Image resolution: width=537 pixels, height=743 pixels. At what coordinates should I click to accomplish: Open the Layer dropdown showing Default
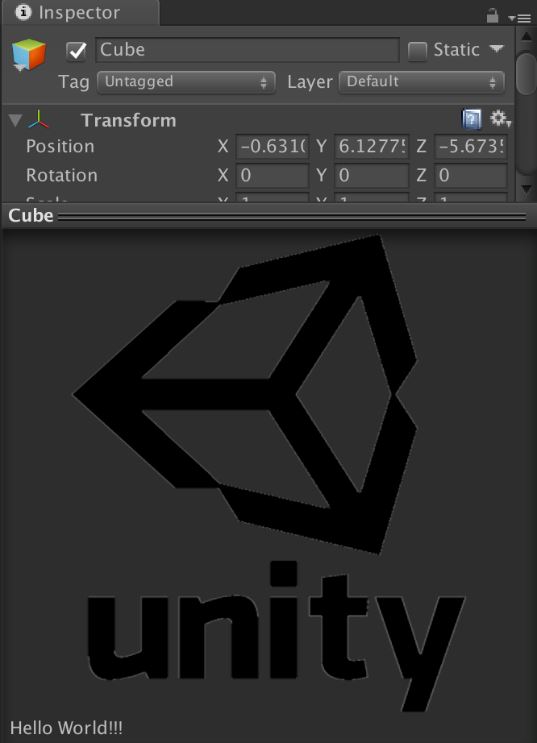[x=421, y=82]
